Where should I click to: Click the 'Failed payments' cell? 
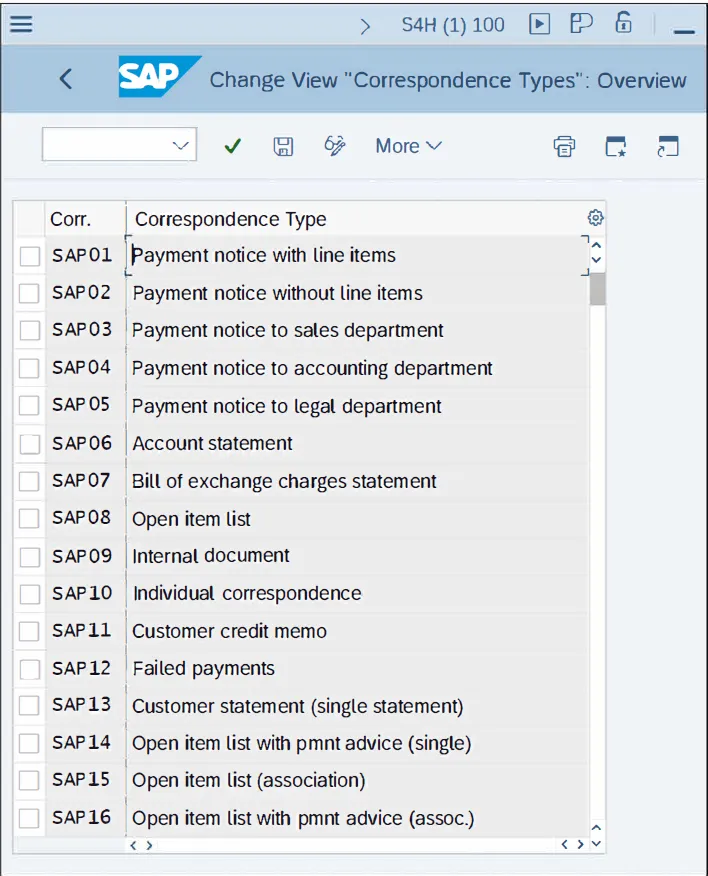(358, 669)
